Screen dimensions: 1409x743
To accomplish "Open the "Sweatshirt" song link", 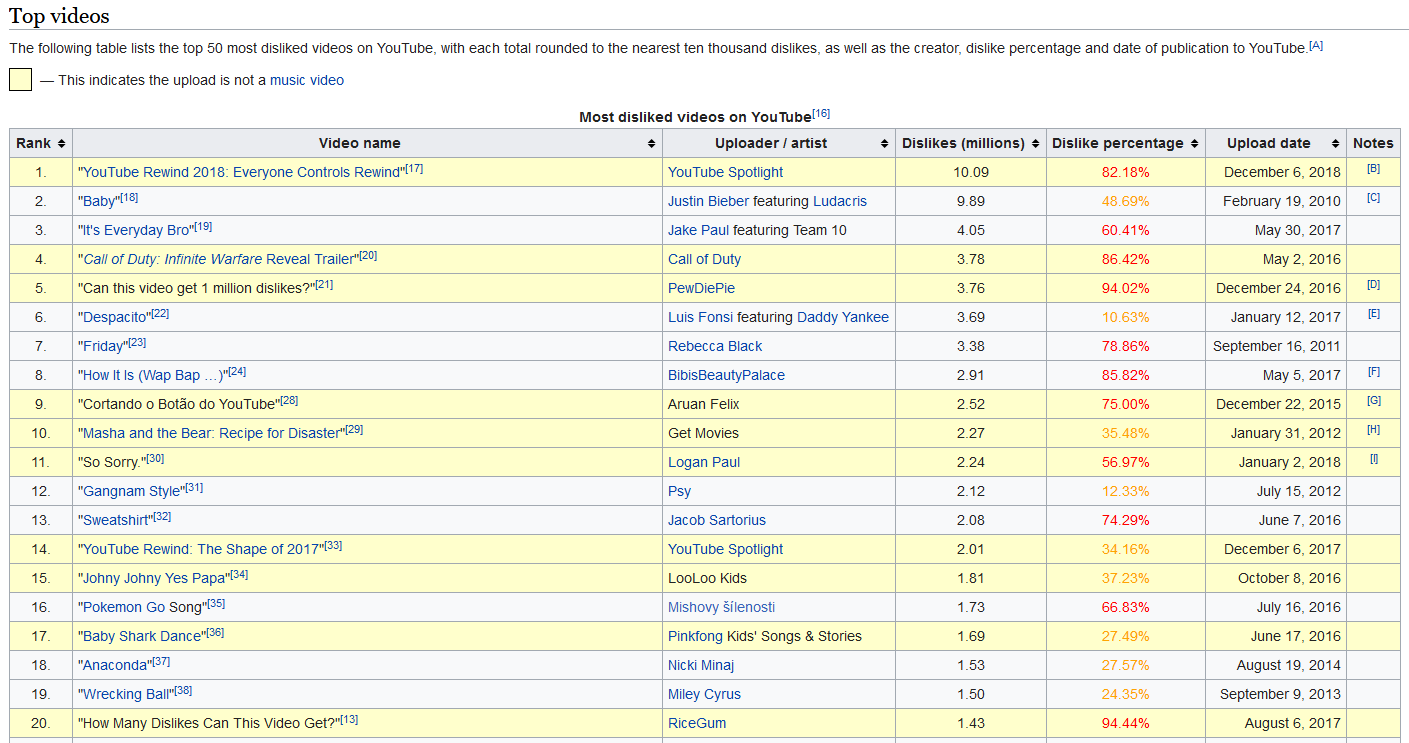I will (x=116, y=520).
